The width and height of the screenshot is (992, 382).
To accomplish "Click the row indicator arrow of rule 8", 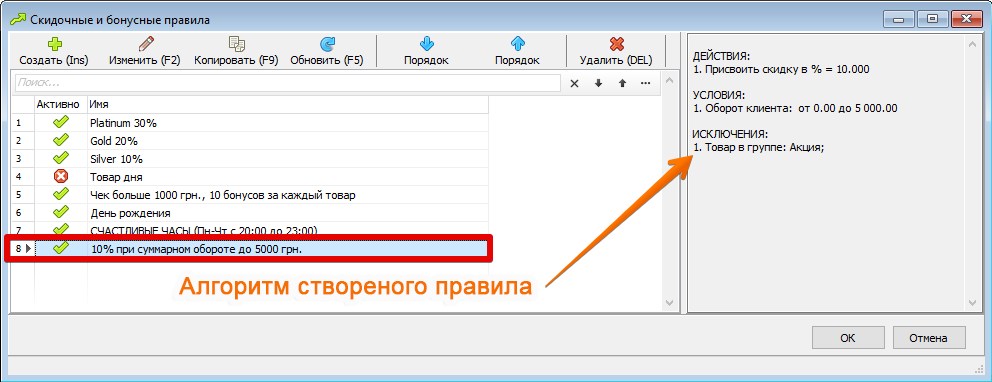I will [x=28, y=249].
